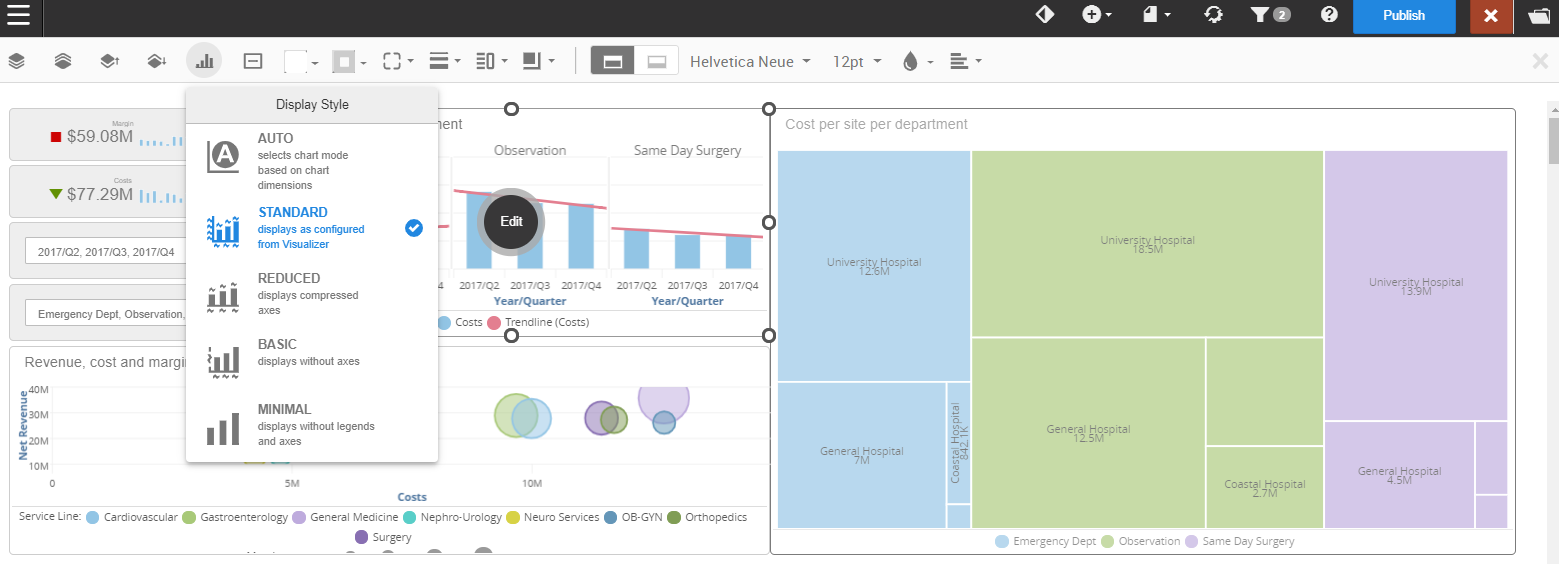Click the help question mark icon

1329,15
